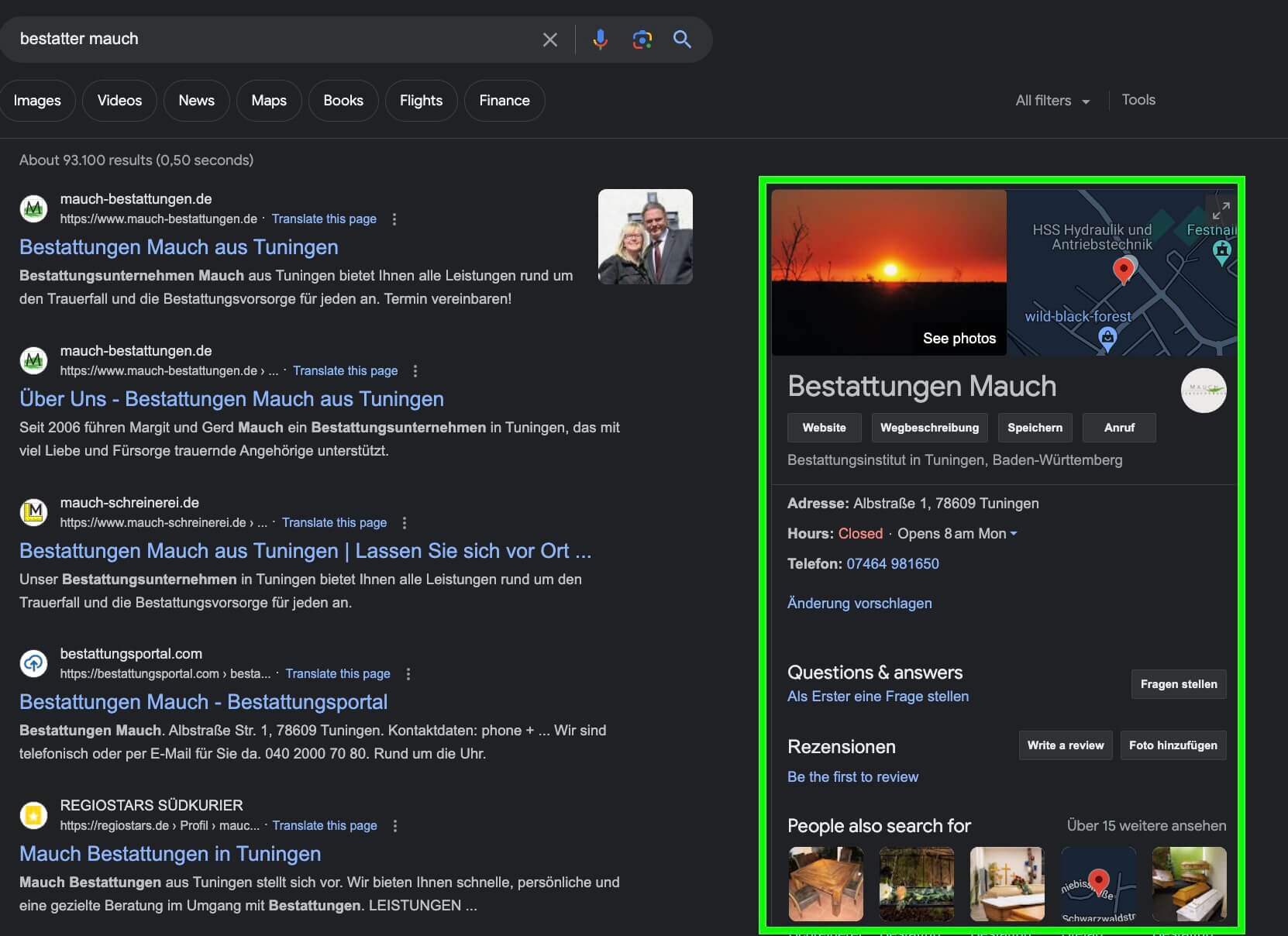Click the red location pin on map
The height and width of the screenshot is (936, 1288).
pyautogui.click(x=1123, y=270)
